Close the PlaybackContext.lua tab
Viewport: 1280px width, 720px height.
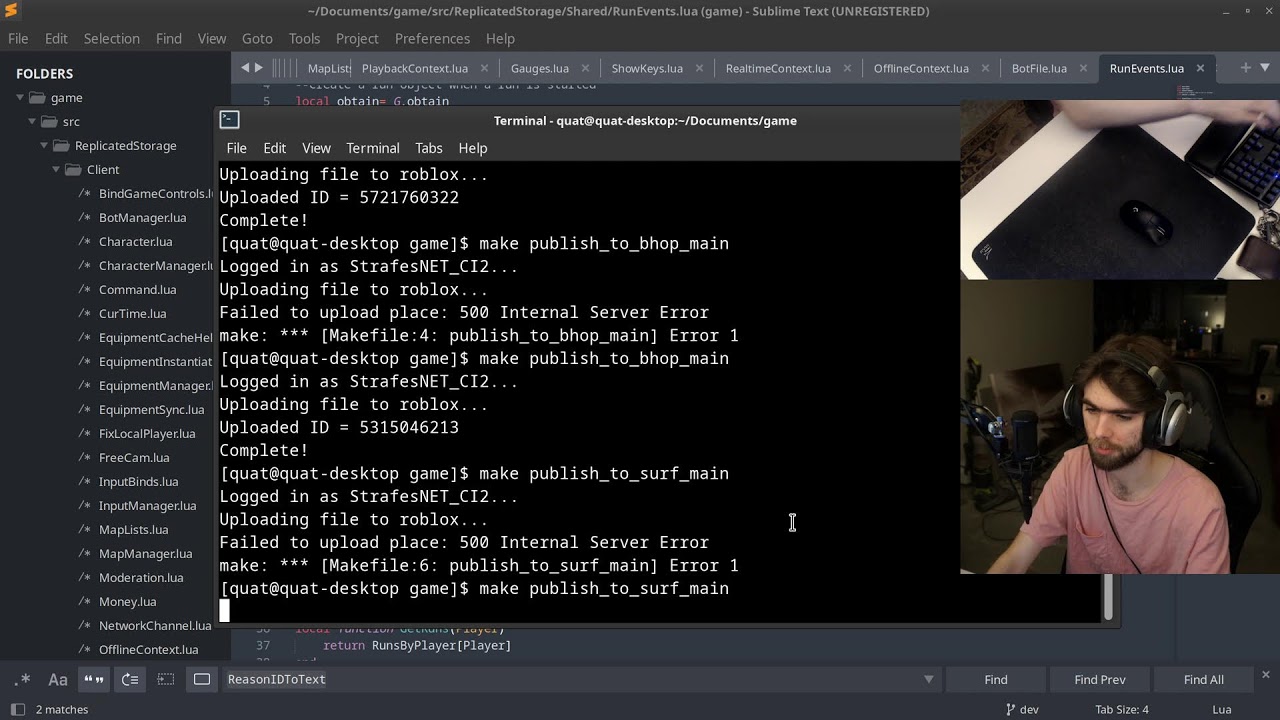coord(485,68)
